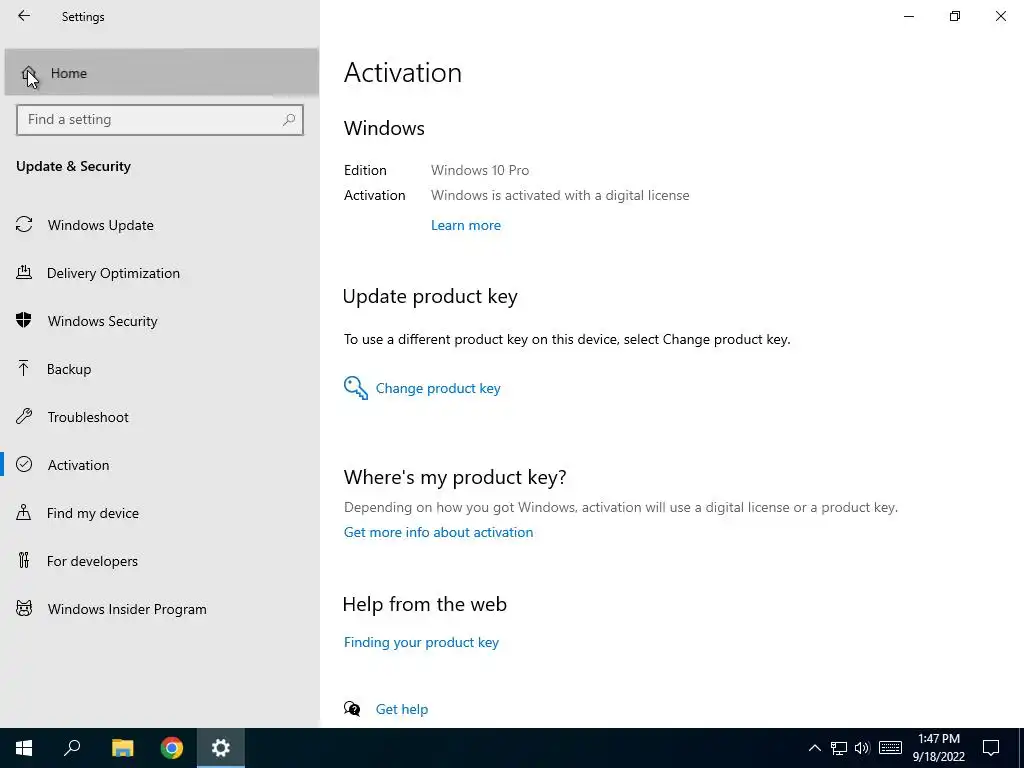1024x768 pixels.
Task: Click the Help from the web heading
Action: pos(424,604)
